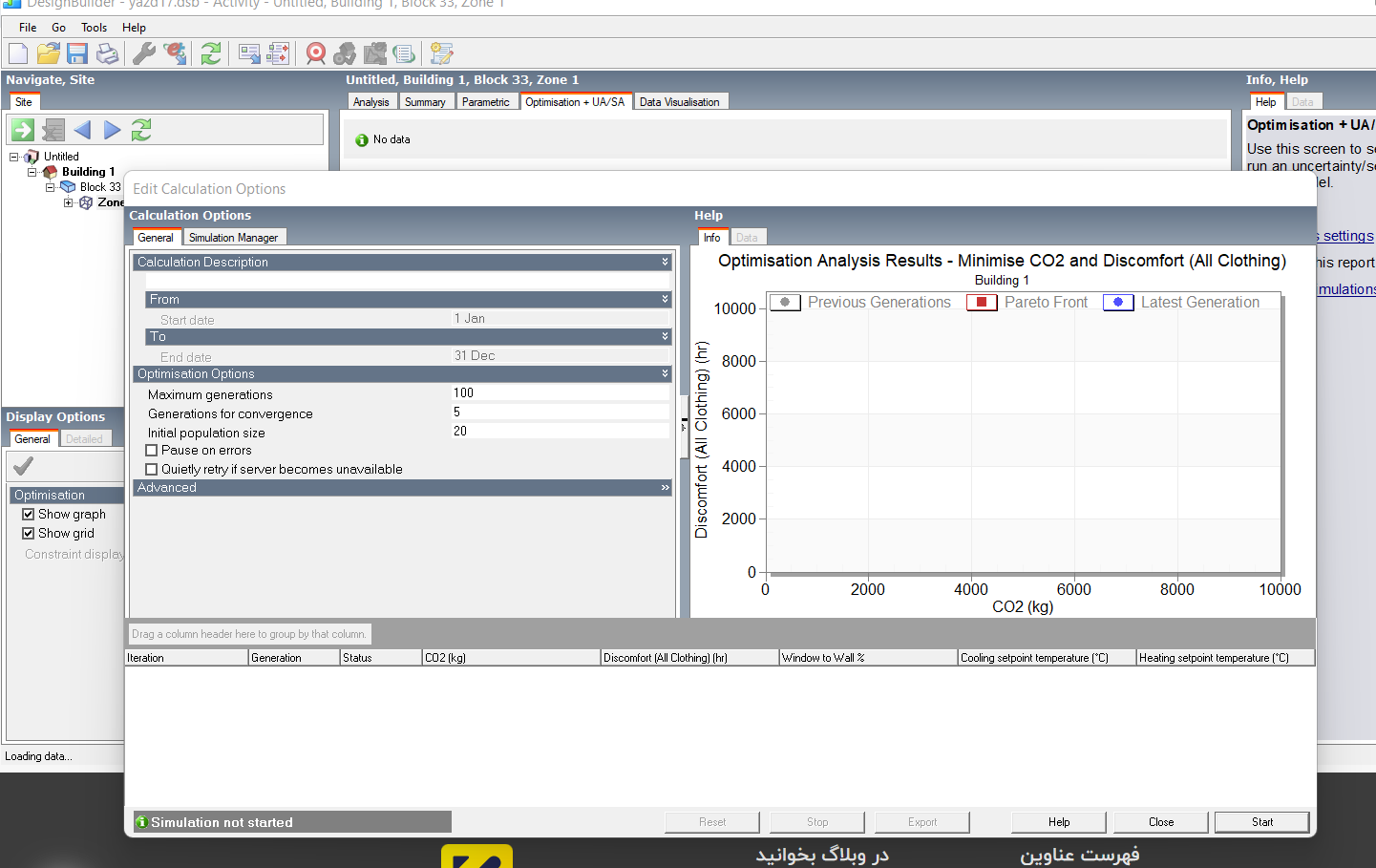The image size is (1376, 868).
Task: Click the settings link in Info panel
Action: (1347, 236)
